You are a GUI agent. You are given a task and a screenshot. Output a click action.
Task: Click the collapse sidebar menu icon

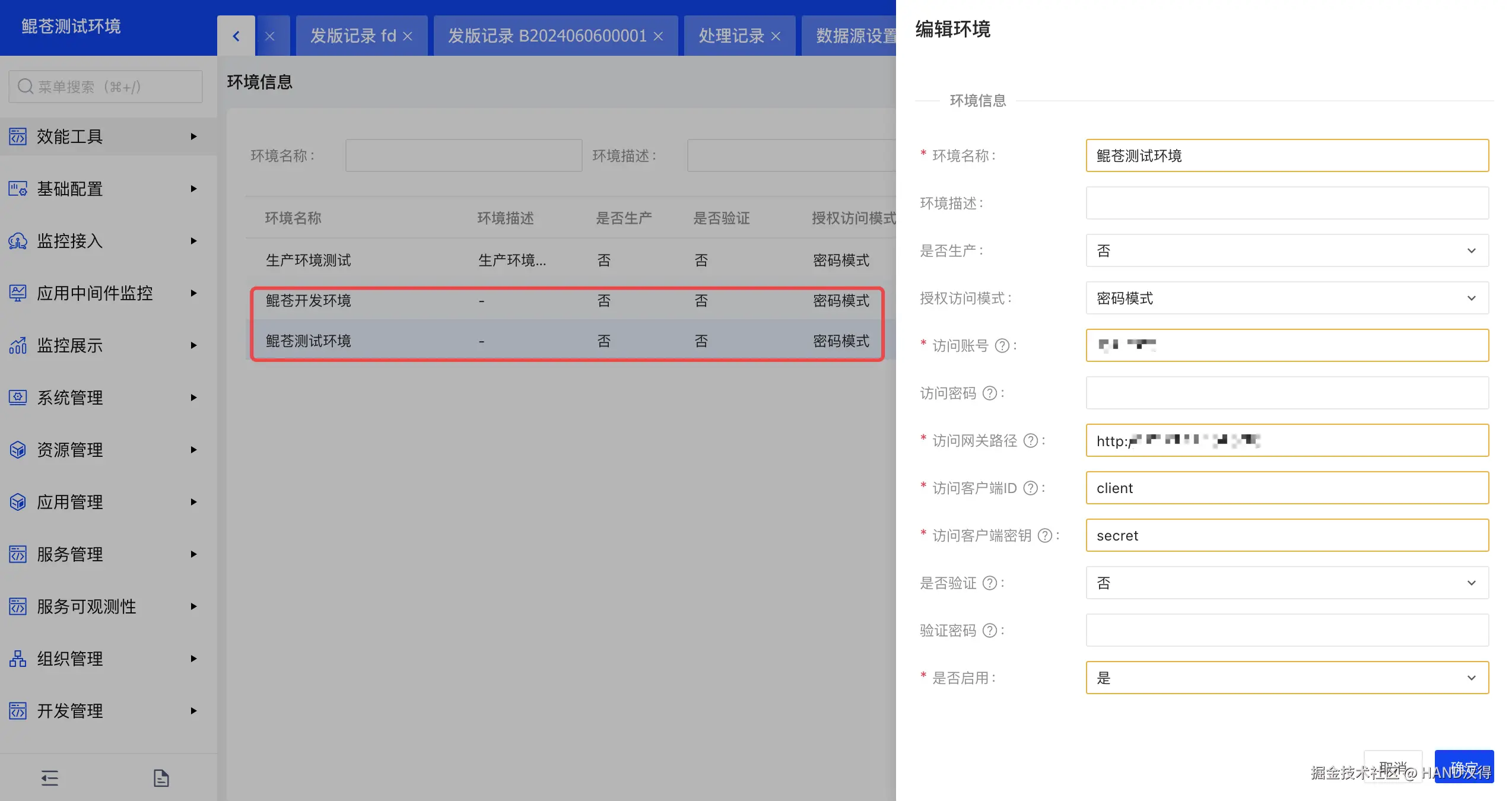50,778
